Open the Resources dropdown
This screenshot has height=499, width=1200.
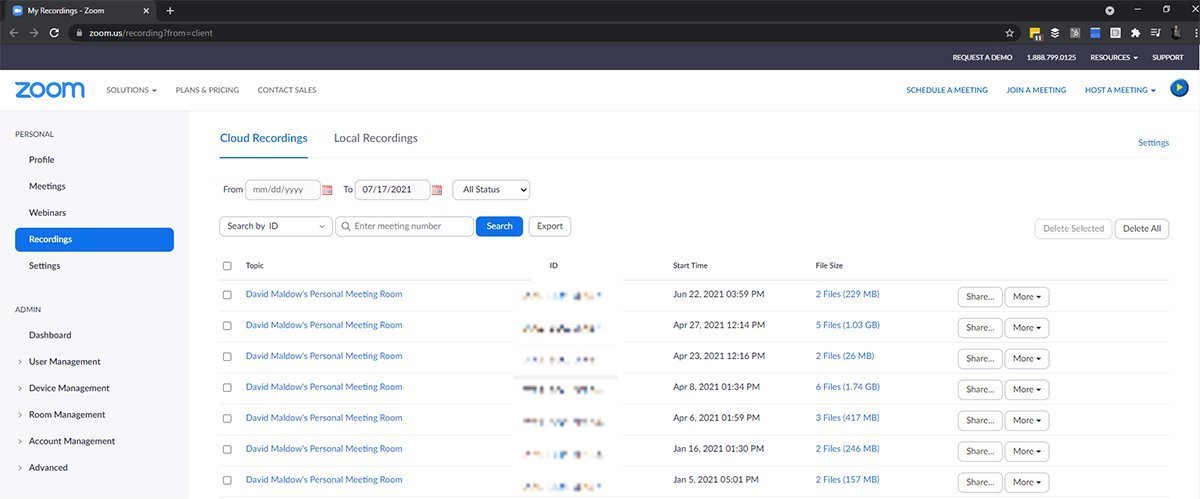point(1114,57)
